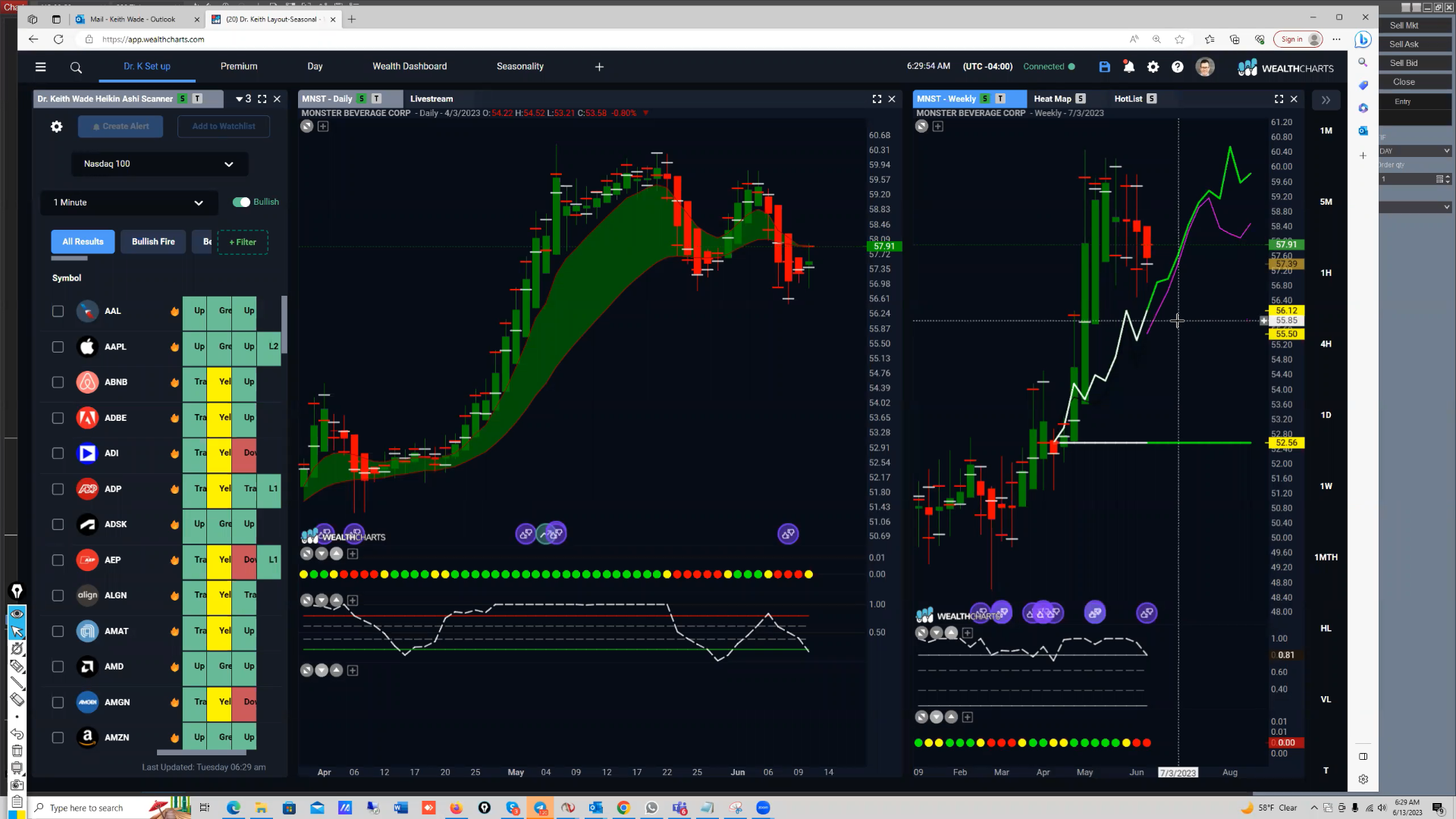Maximize the MNST Daily chart panel

877,99
